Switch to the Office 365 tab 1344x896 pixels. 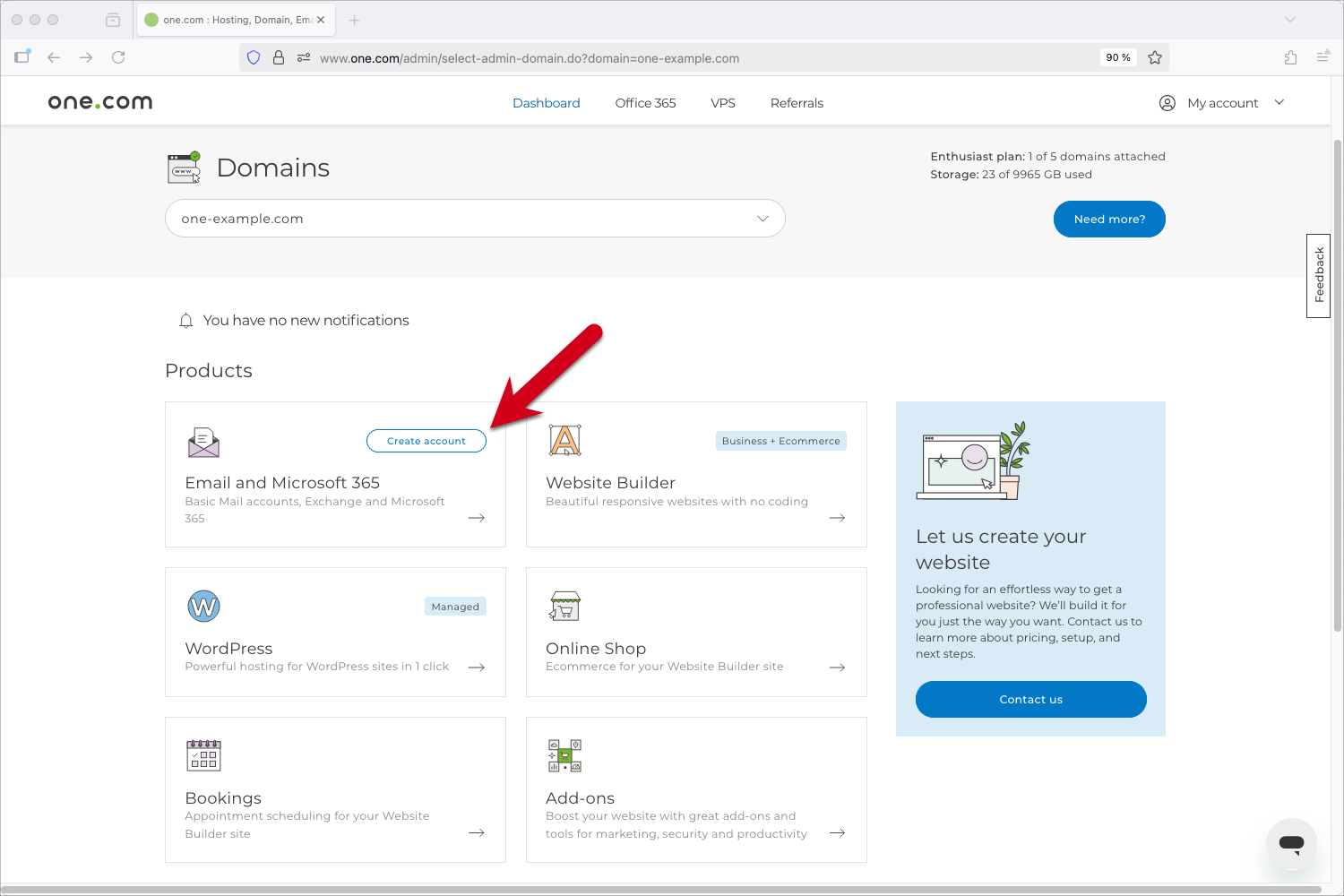644,102
